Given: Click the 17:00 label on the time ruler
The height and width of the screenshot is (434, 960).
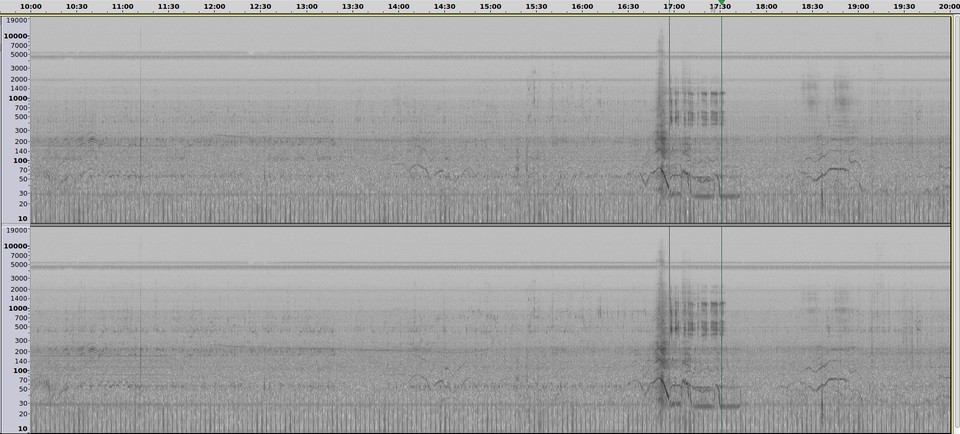Looking at the screenshot, I should [x=674, y=6].
